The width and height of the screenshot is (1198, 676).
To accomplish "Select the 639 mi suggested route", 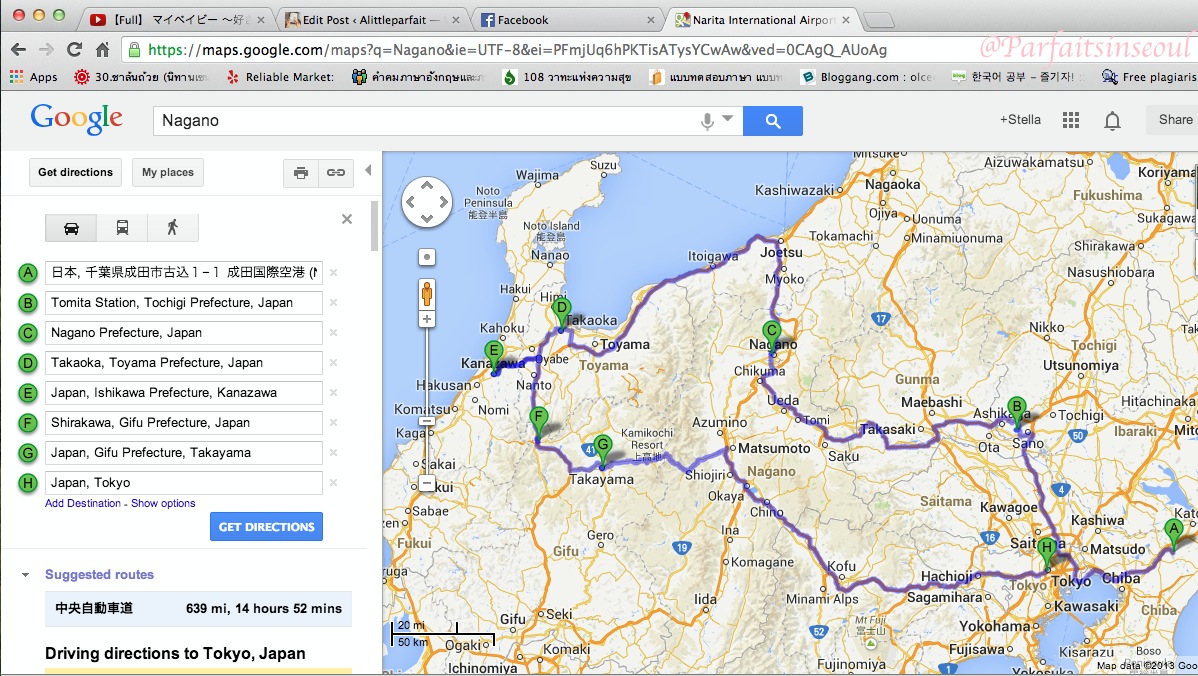I will coord(199,608).
